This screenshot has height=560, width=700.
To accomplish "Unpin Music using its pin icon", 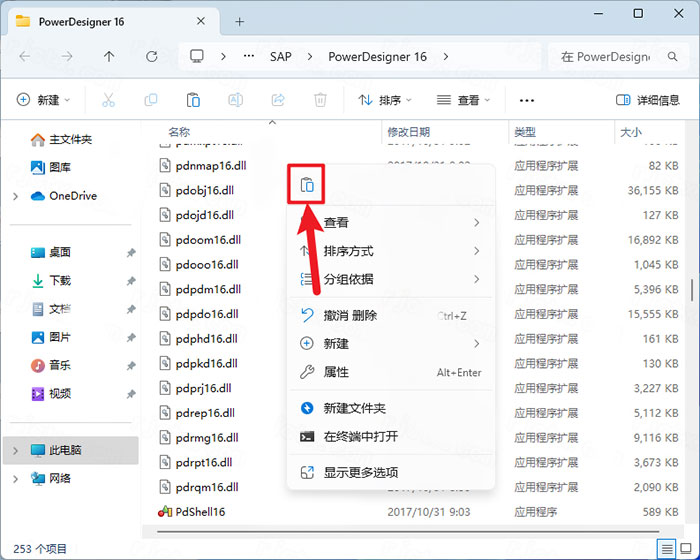I will tap(131, 366).
